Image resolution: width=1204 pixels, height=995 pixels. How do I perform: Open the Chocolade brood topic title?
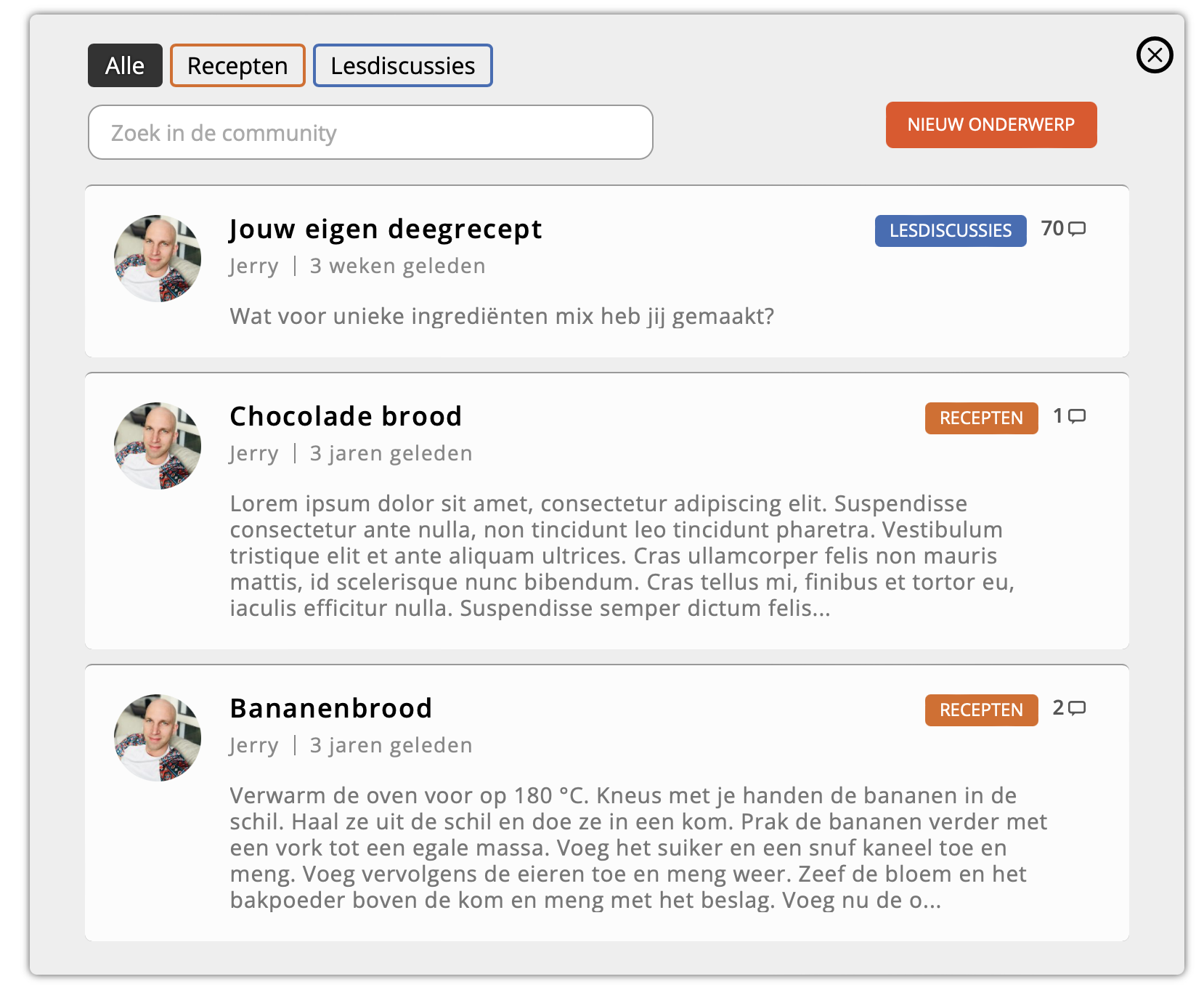(346, 417)
